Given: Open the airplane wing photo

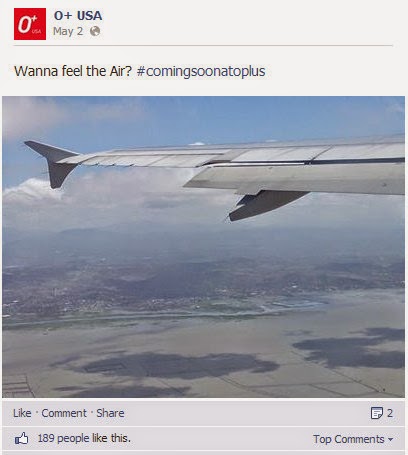Looking at the screenshot, I should click(x=204, y=247).
